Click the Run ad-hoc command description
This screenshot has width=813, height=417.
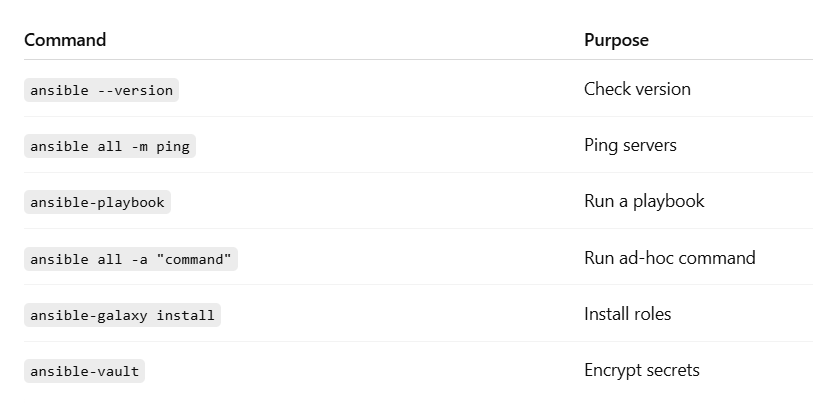pyautogui.click(x=669, y=258)
